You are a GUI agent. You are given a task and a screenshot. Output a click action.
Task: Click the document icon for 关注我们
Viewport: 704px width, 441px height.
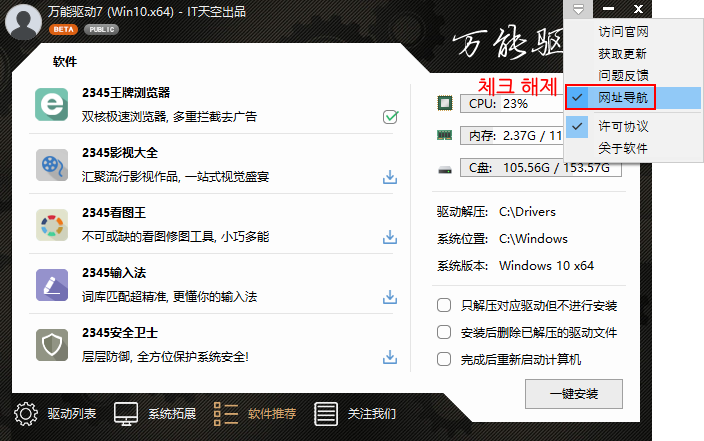(x=326, y=414)
